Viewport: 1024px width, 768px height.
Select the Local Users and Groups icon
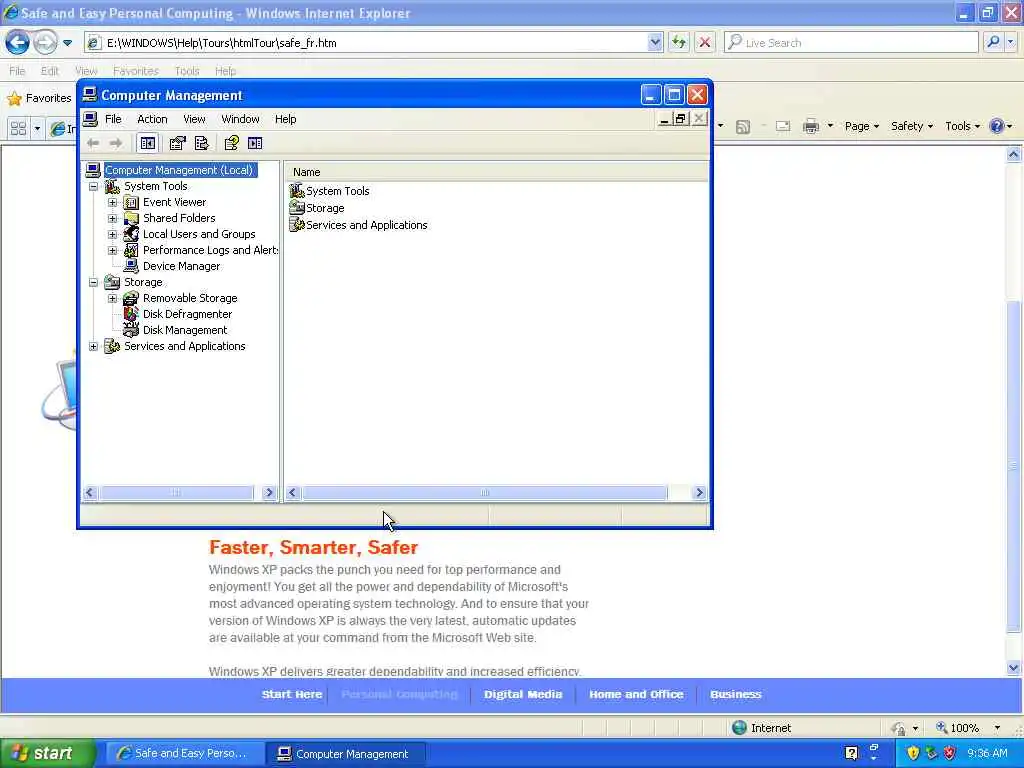[x=131, y=234]
